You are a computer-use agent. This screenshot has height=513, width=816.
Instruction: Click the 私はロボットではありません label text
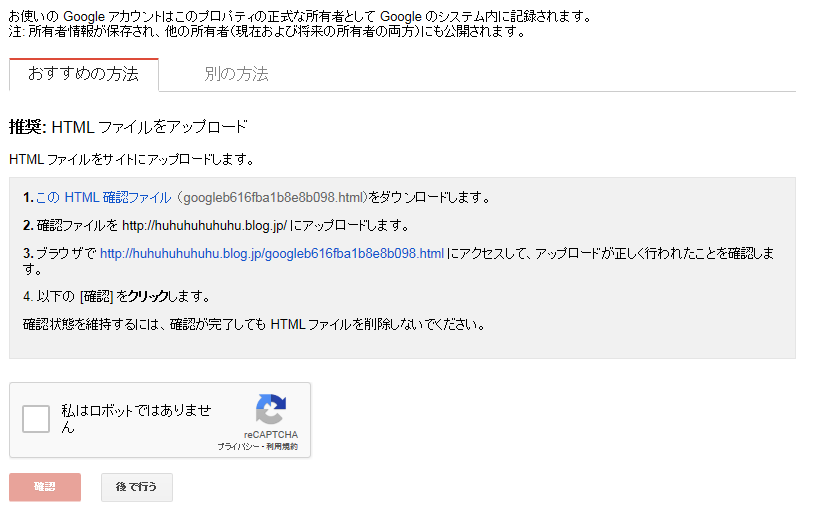[x=136, y=418]
